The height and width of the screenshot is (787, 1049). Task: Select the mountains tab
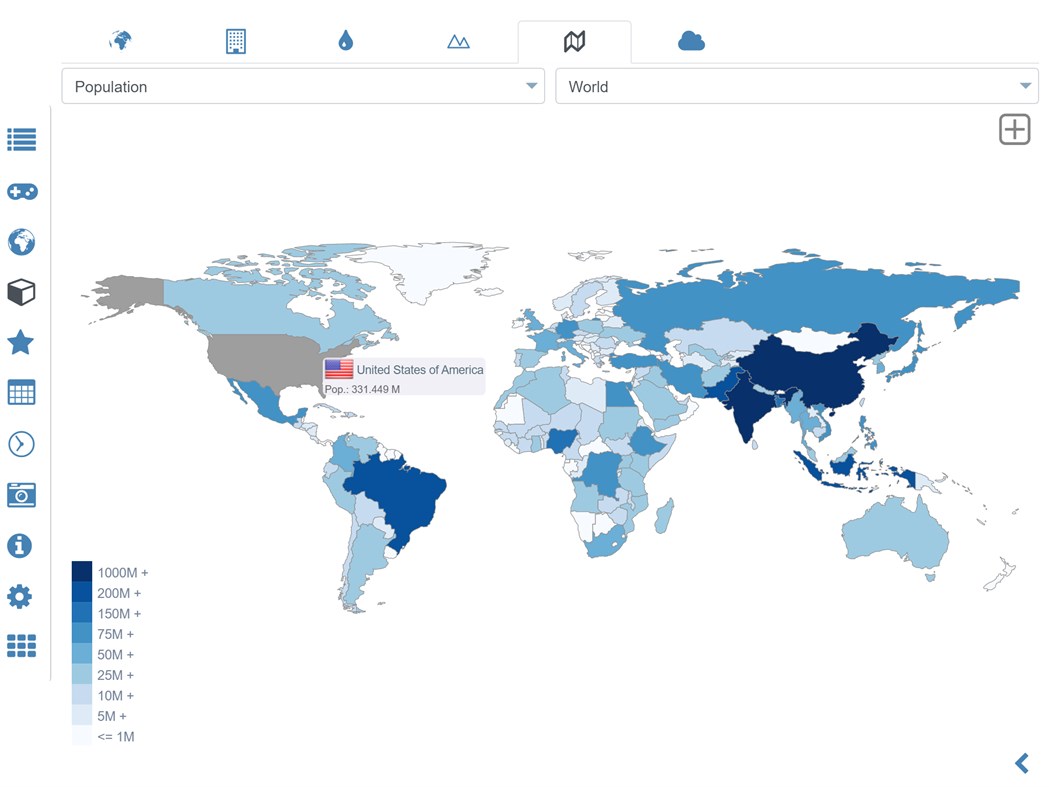pos(457,40)
